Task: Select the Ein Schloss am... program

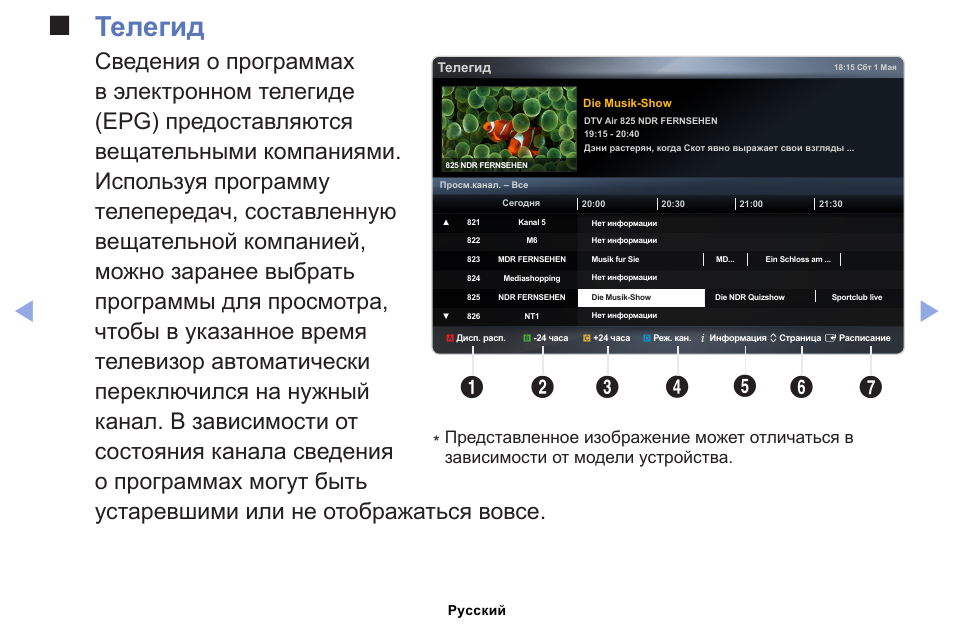Action: [798, 259]
